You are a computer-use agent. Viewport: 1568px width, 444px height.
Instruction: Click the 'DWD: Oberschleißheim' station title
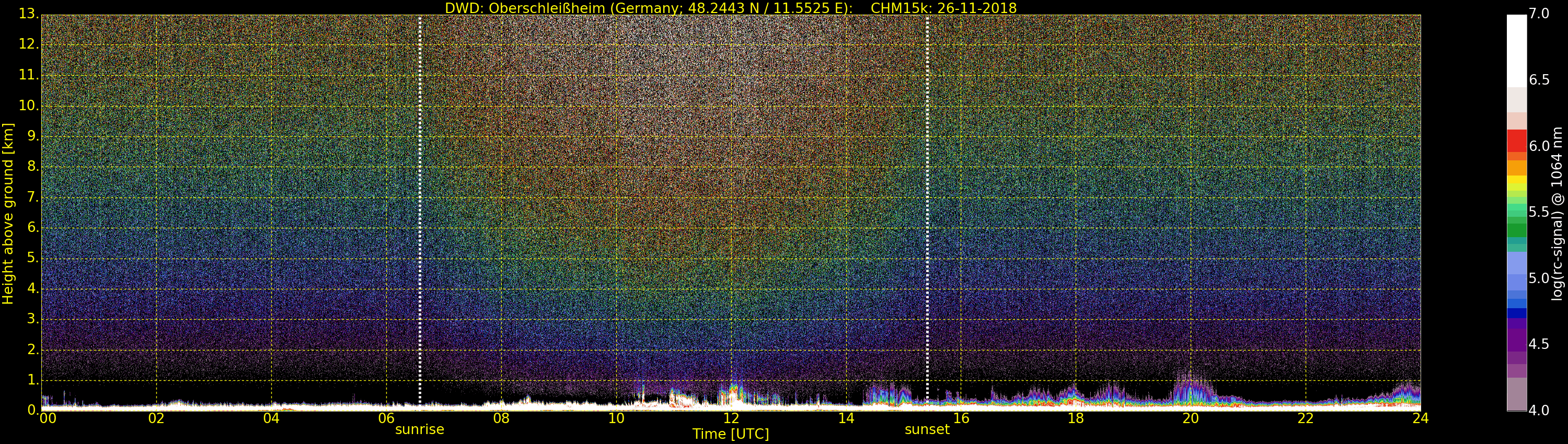525,8
